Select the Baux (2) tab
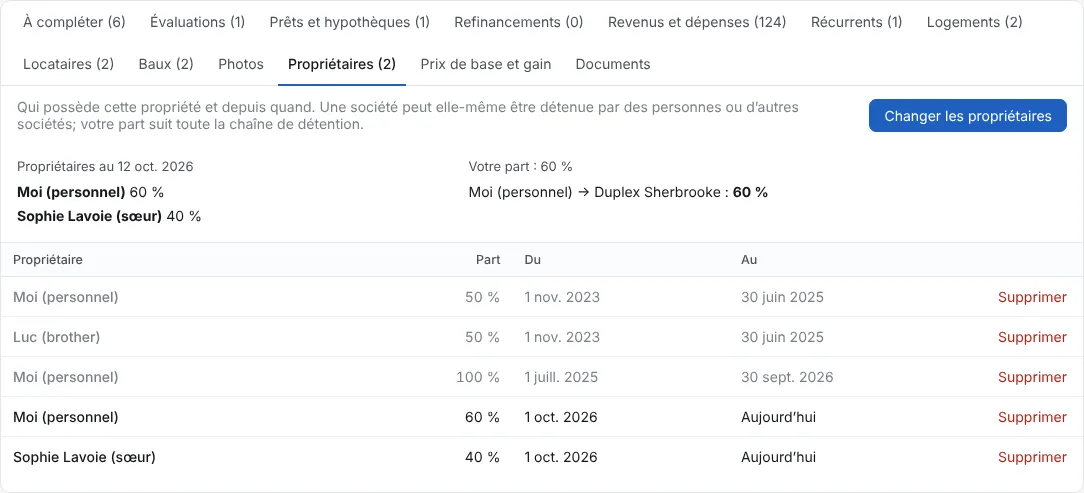The height and width of the screenshot is (493, 1084). (166, 64)
